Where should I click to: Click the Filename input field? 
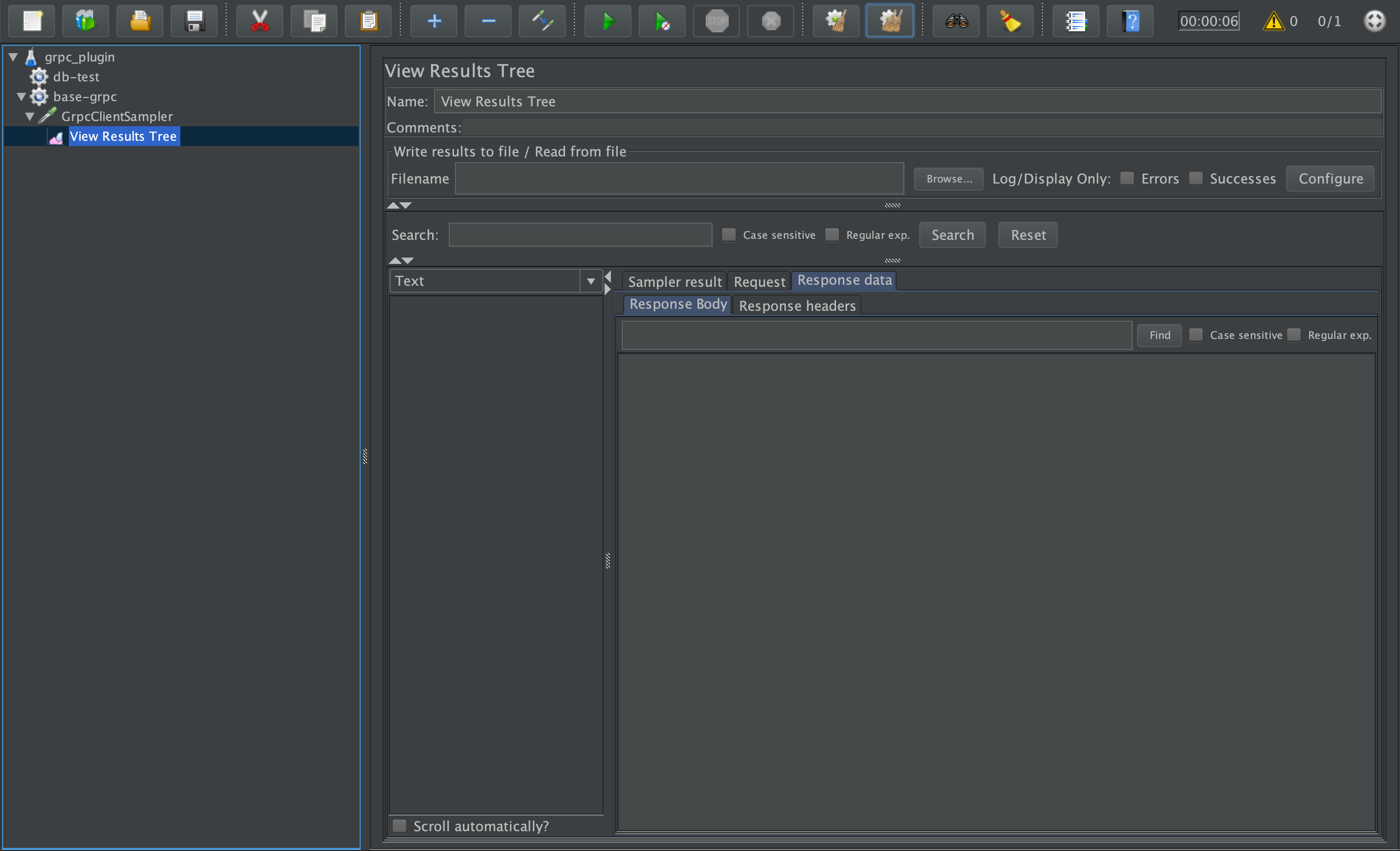679,178
